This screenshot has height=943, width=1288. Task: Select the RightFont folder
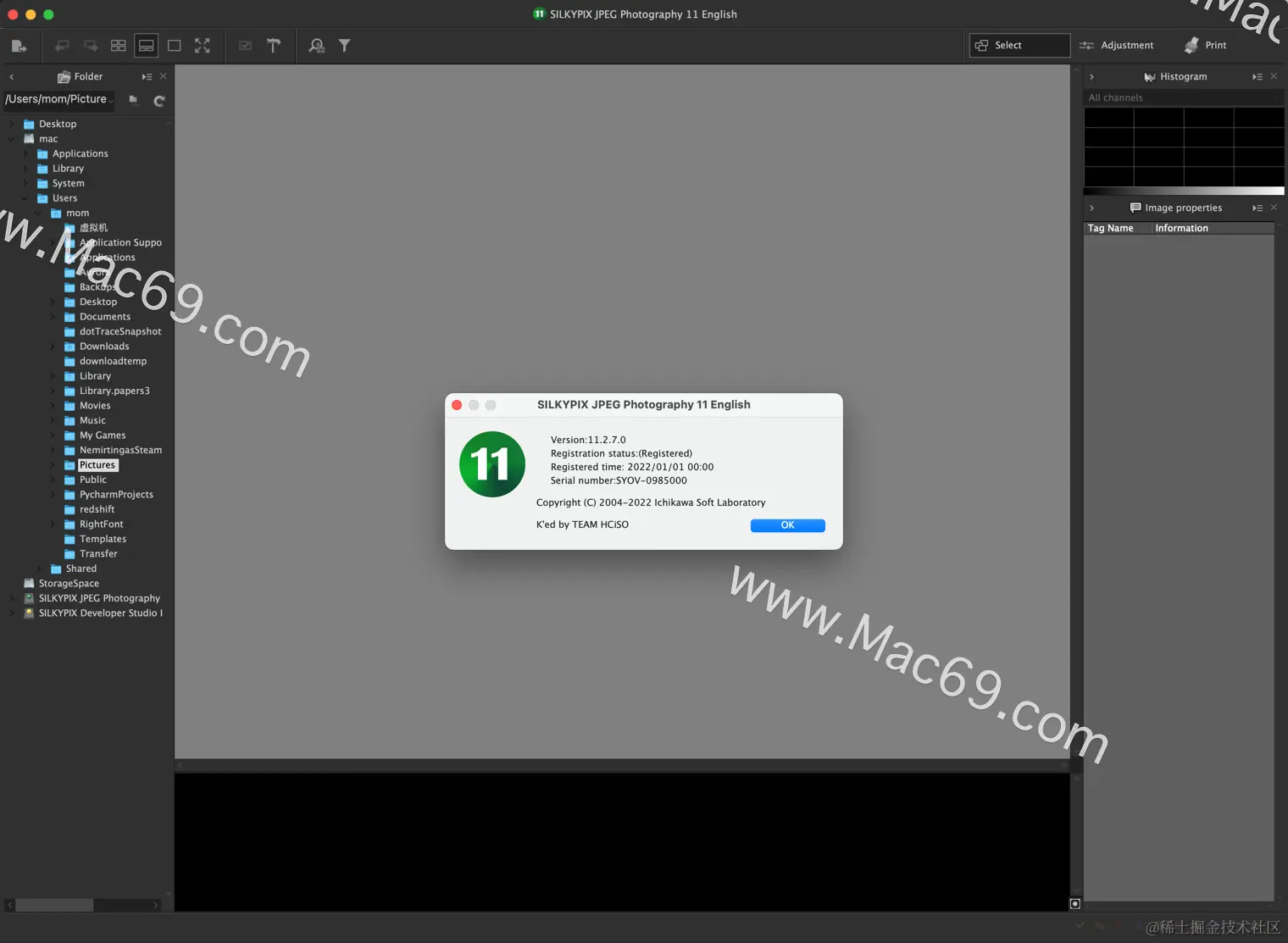point(101,524)
